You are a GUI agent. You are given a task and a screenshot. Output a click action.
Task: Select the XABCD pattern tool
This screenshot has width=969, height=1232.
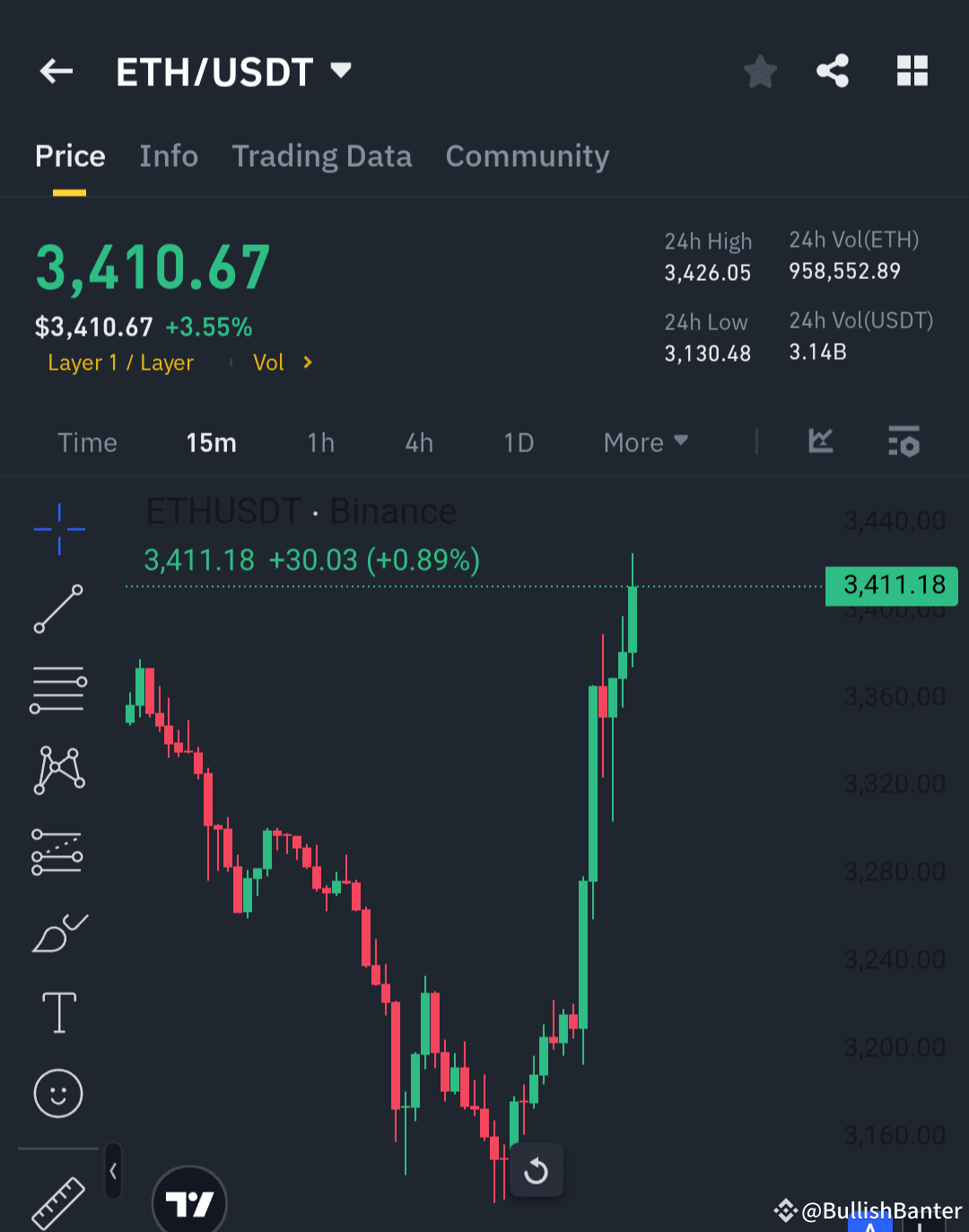coord(58,769)
